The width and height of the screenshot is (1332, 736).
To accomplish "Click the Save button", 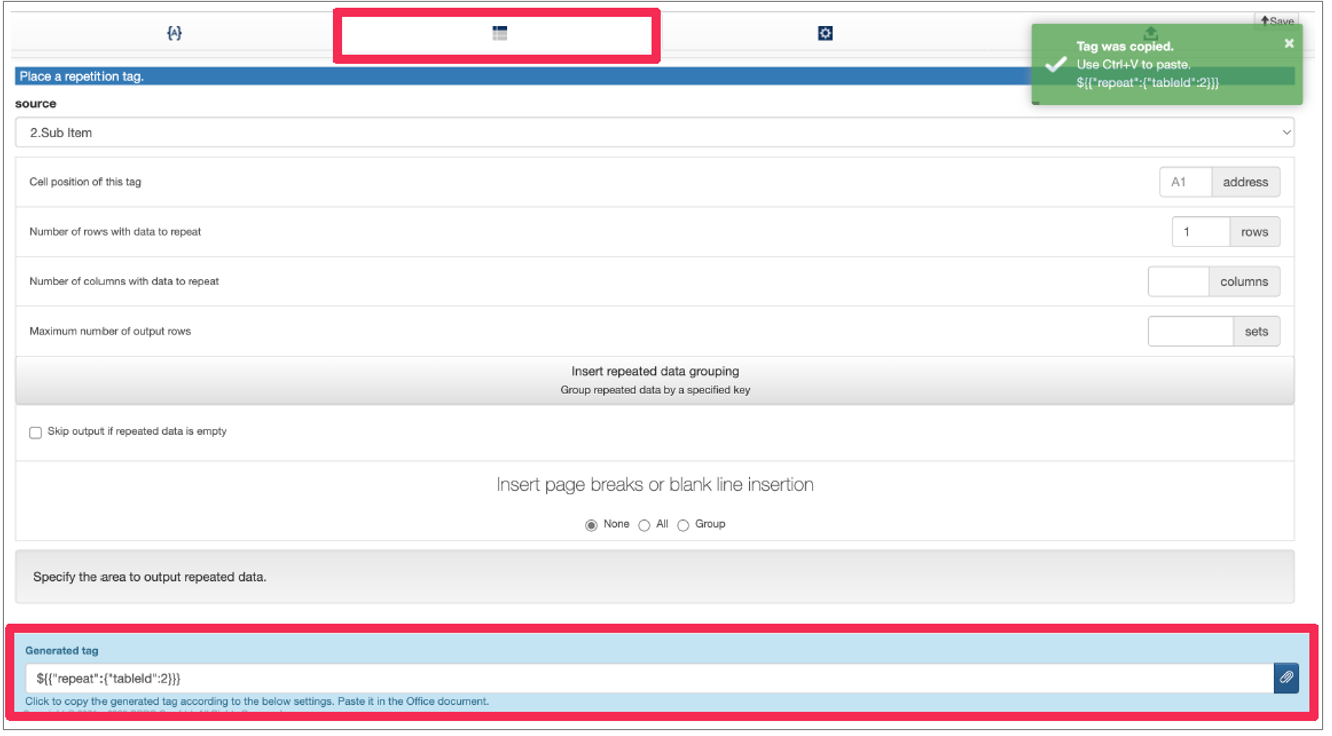I will click(x=1275, y=20).
